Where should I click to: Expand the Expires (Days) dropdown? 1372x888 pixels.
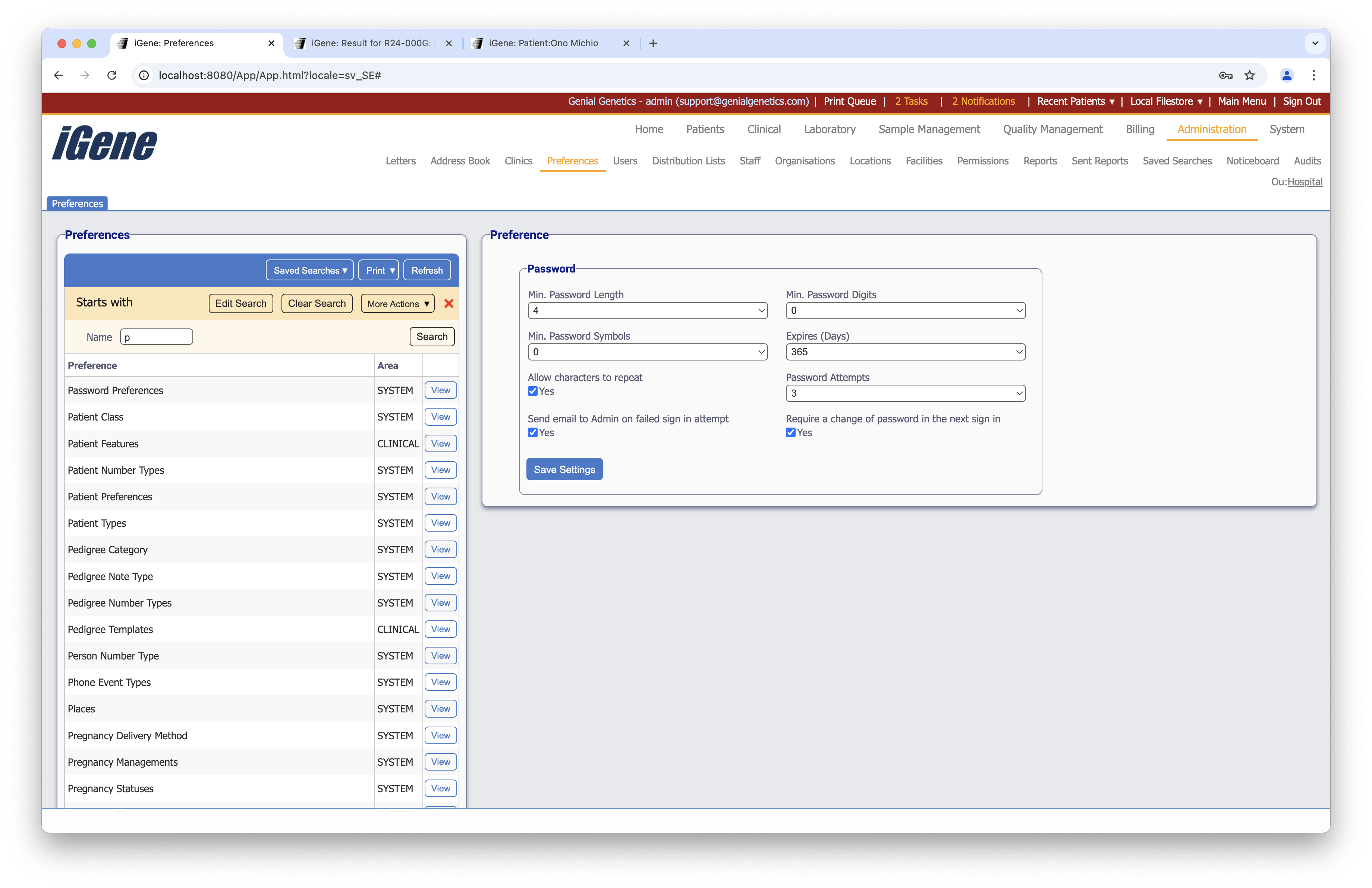[905, 352]
